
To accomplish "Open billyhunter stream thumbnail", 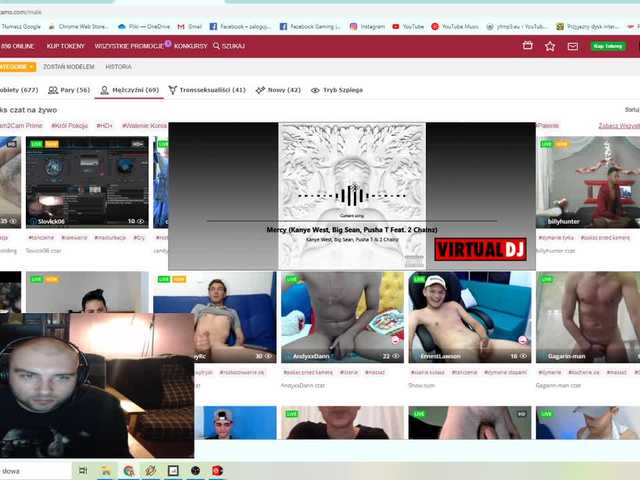I will pyautogui.click(x=588, y=182).
